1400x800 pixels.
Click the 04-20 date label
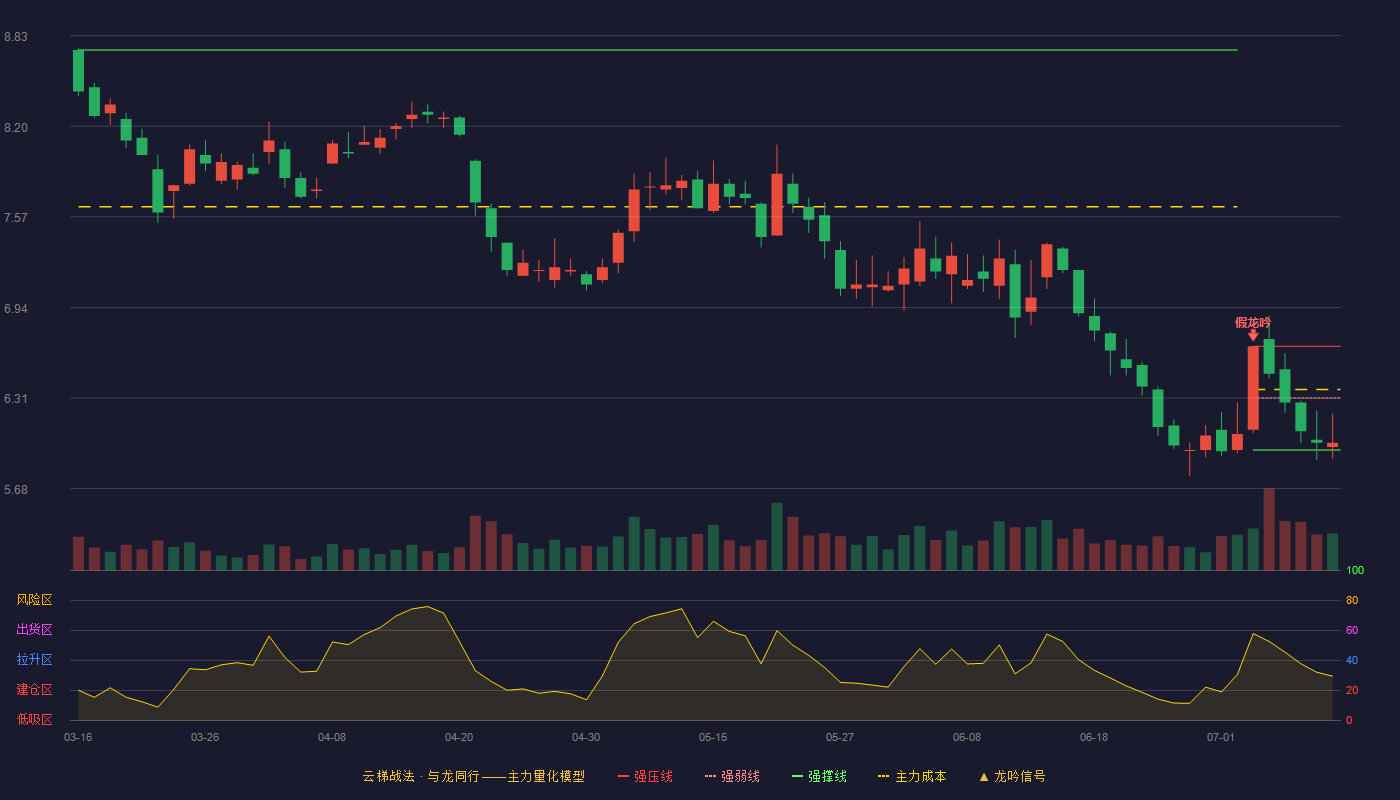click(459, 737)
